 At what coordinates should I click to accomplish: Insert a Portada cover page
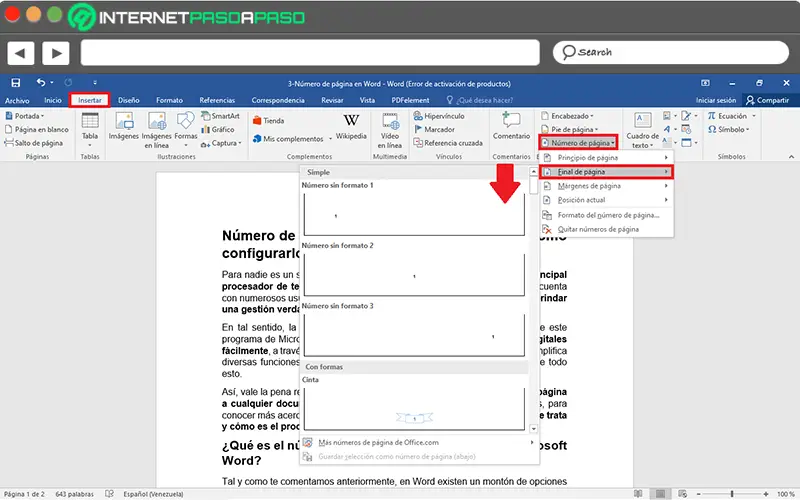[25, 116]
